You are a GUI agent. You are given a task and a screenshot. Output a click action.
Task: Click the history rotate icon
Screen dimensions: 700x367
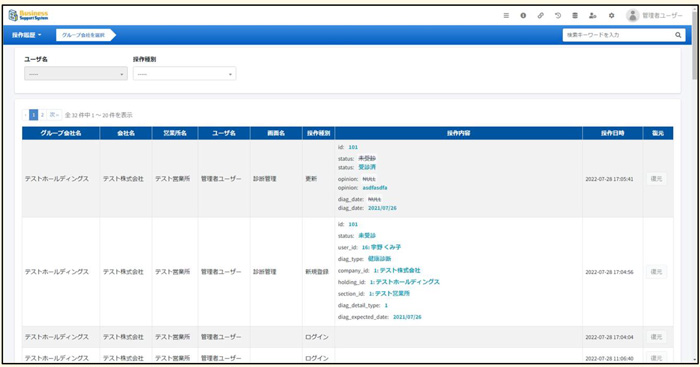coord(558,16)
